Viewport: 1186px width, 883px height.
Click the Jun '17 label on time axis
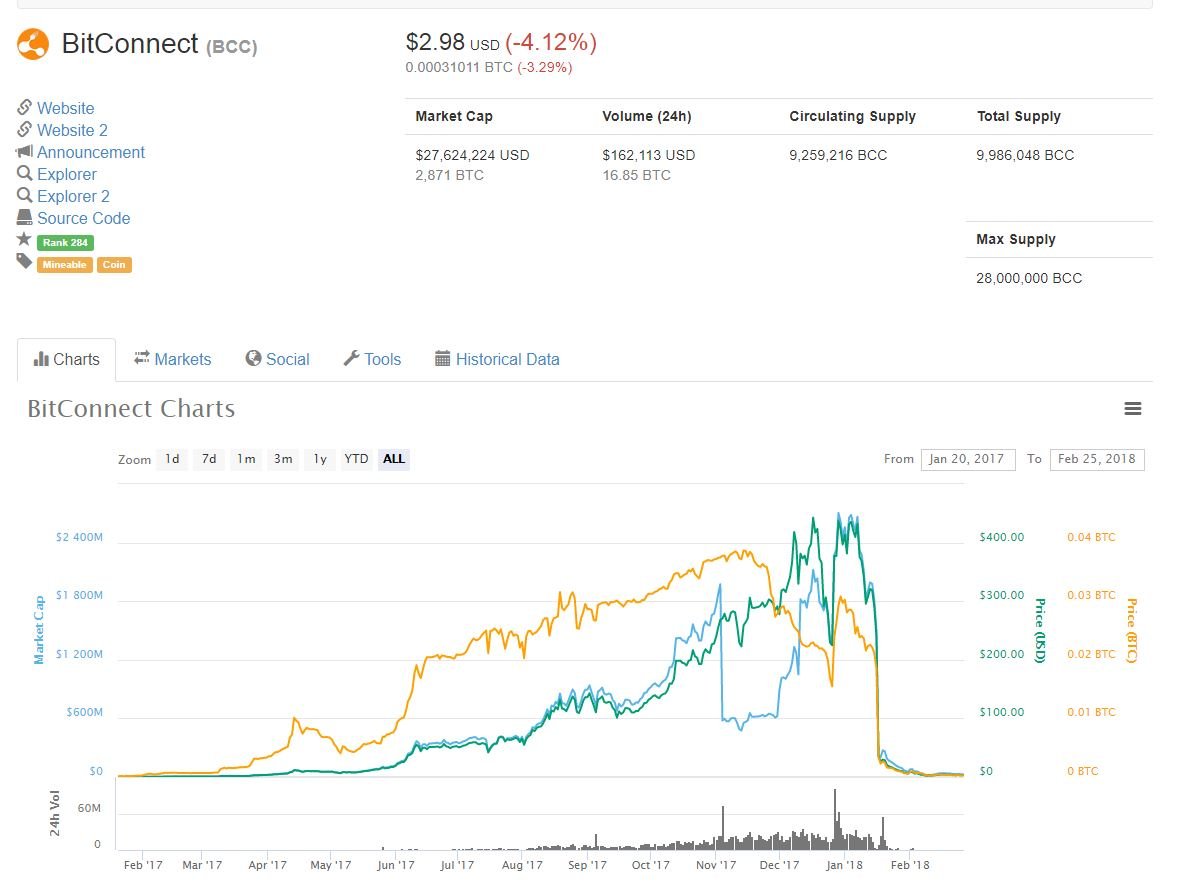(396, 865)
